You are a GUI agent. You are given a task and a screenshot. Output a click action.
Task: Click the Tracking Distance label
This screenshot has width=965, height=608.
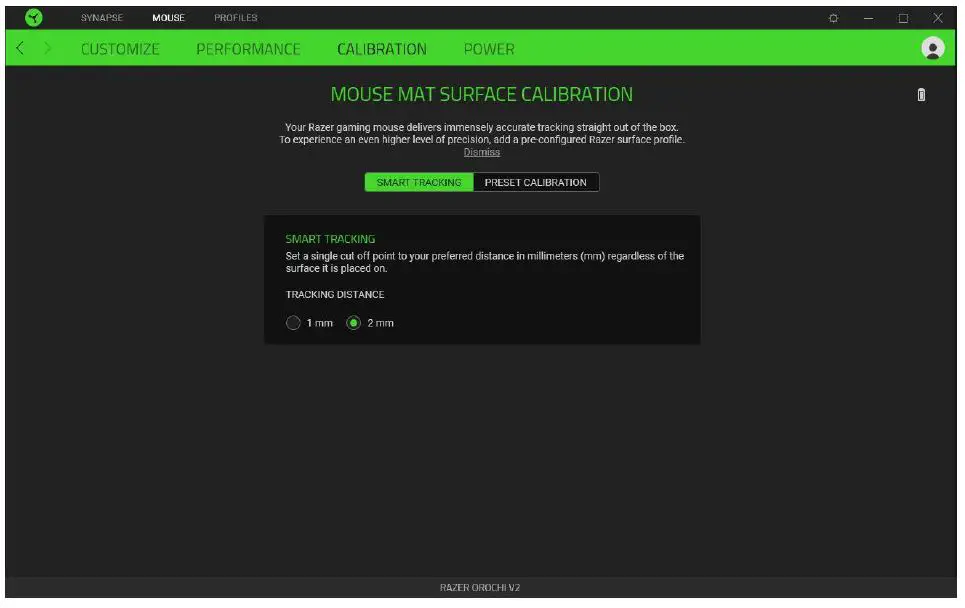[x=335, y=294]
